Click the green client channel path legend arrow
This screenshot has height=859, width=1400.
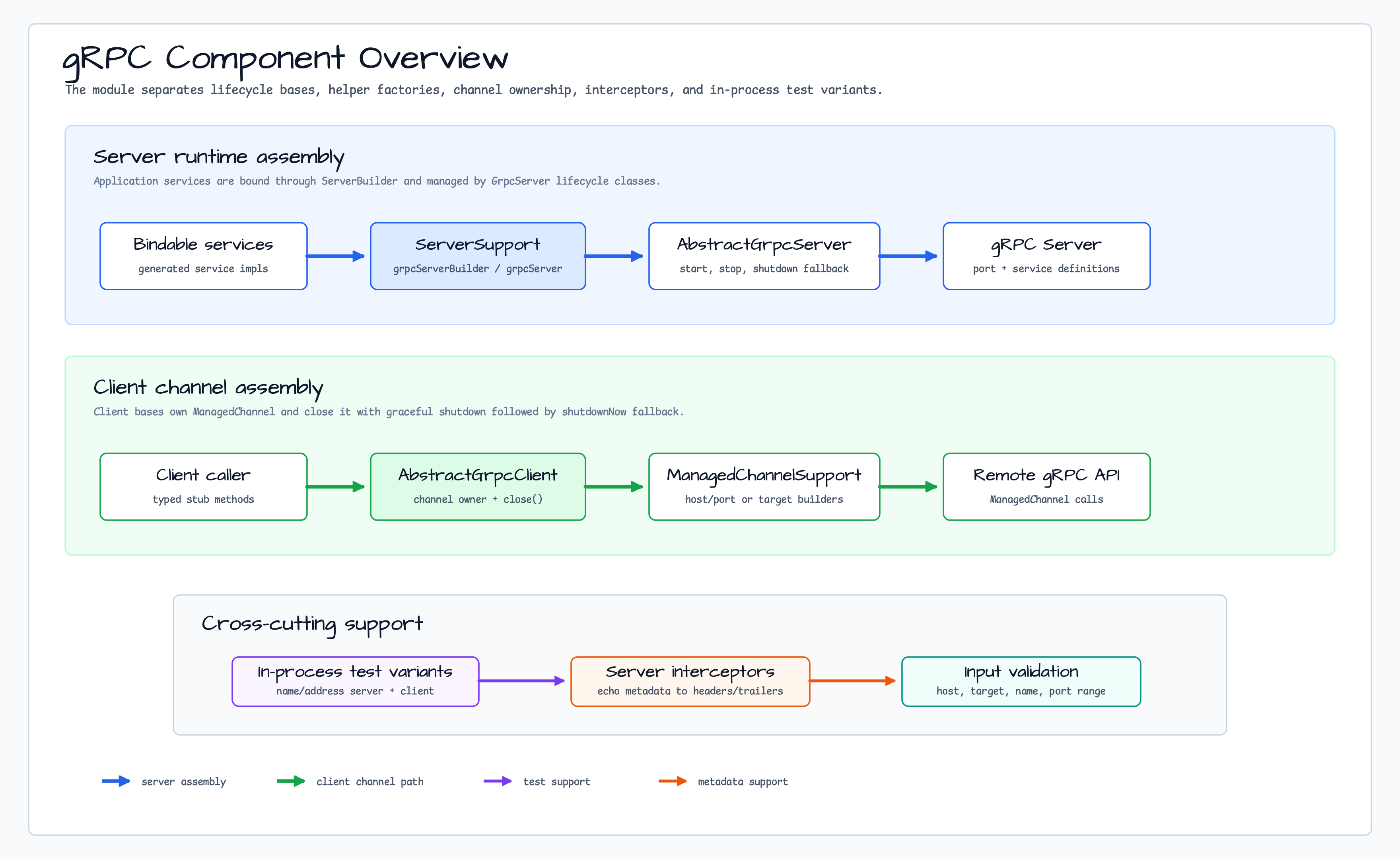[x=291, y=781]
